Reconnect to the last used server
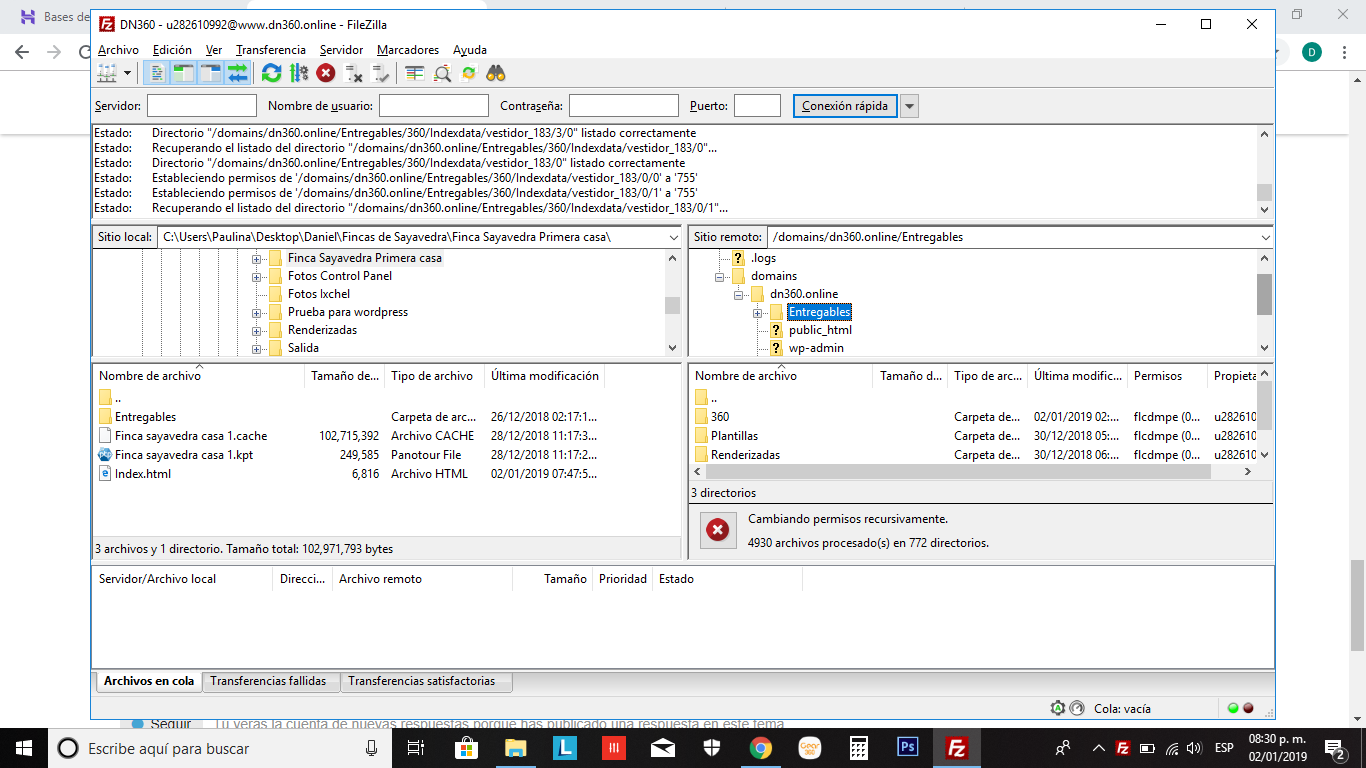1366x768 pixels. pos(380,73)
